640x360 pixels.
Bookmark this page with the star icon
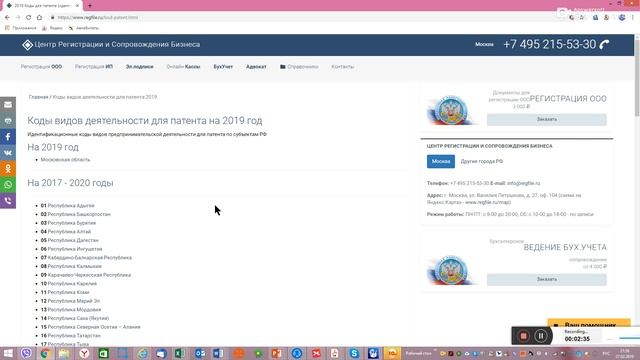[582, 18]
